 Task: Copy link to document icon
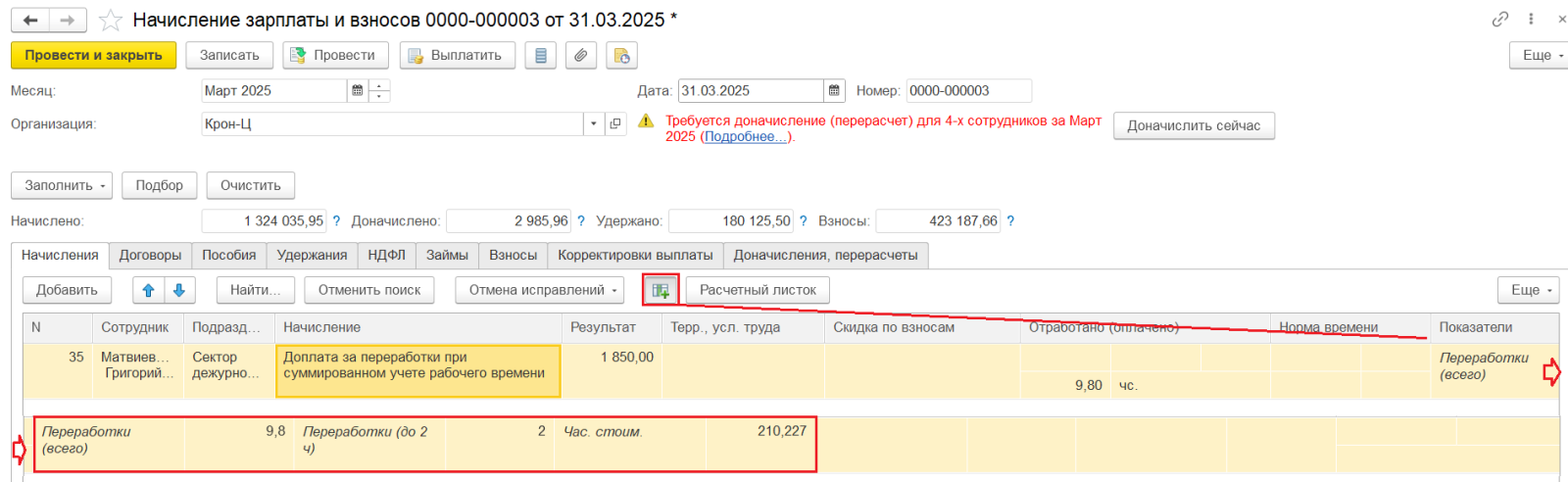pyautogui.click(x=1499, y=20)
